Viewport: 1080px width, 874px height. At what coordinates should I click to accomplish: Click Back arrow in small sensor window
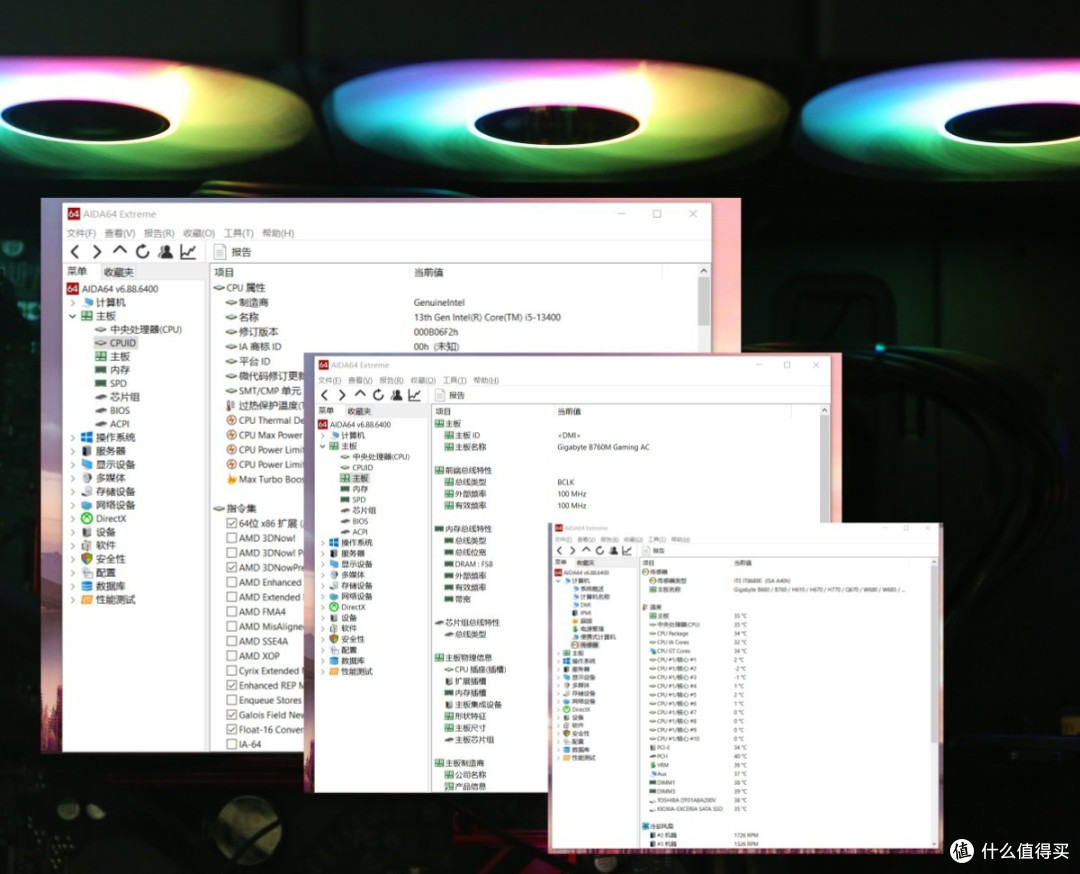pos(560,550)
